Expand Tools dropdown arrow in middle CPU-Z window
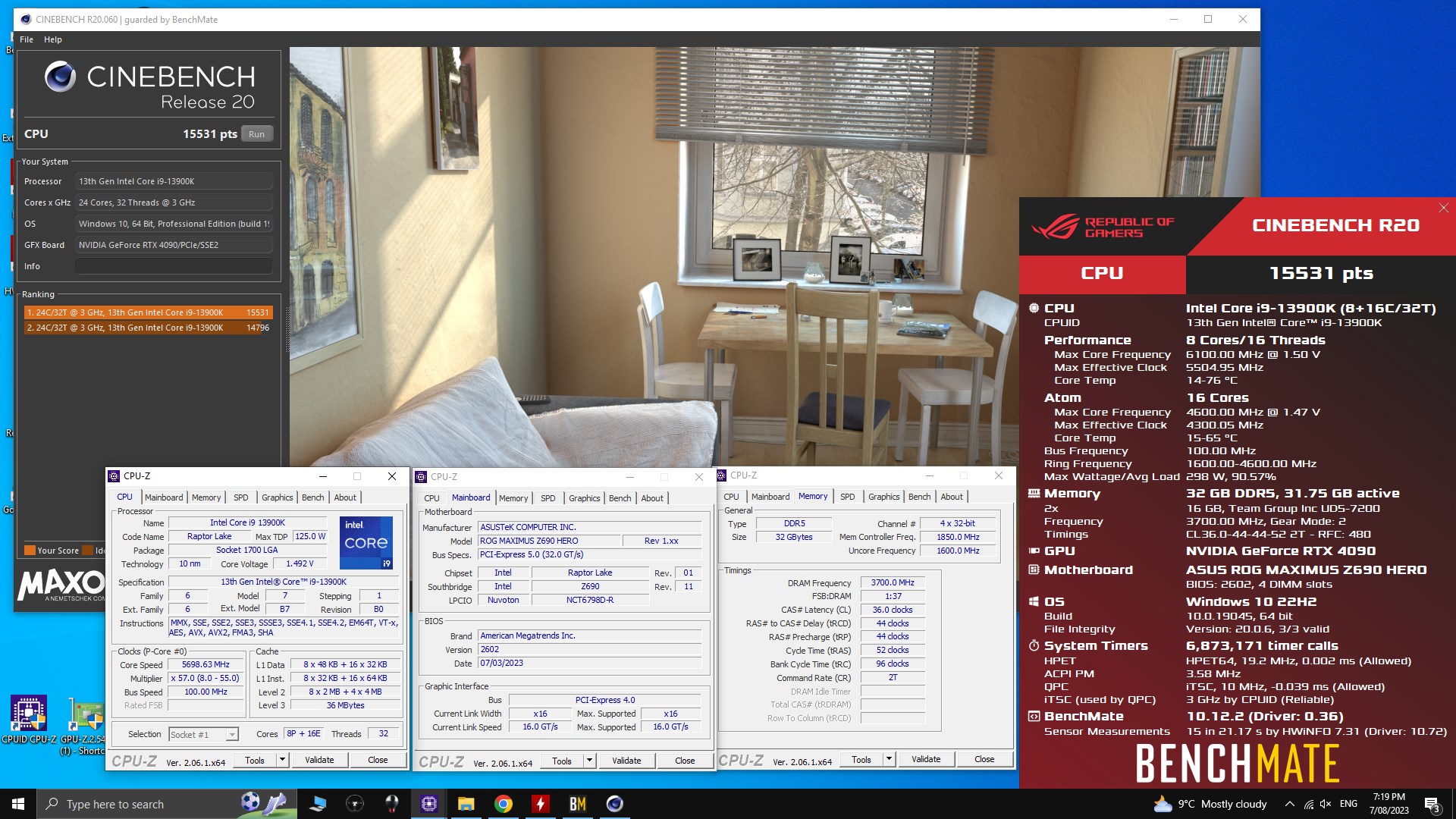The image size is (1456, 819). pos(589,761)
